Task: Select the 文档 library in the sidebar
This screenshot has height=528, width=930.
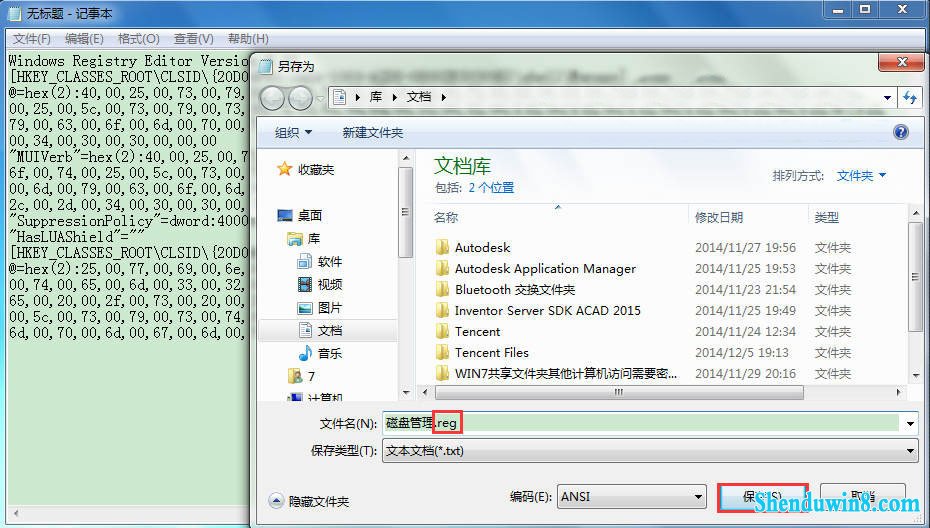Action: [x=328, y=330]
